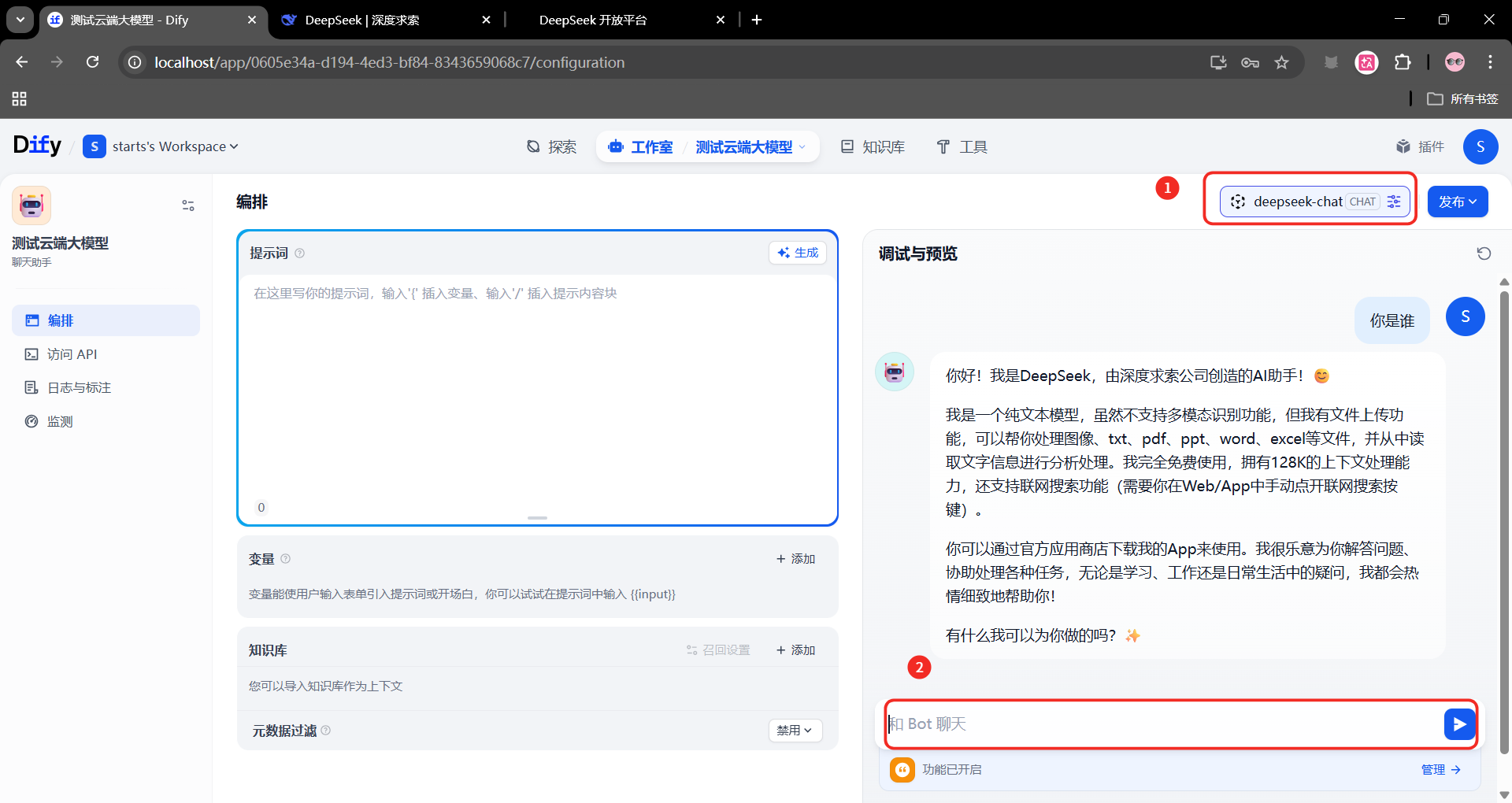Open the browser tab search dropdown
This screenshot has width=1512, height=803.
click(x=20, y=20)
